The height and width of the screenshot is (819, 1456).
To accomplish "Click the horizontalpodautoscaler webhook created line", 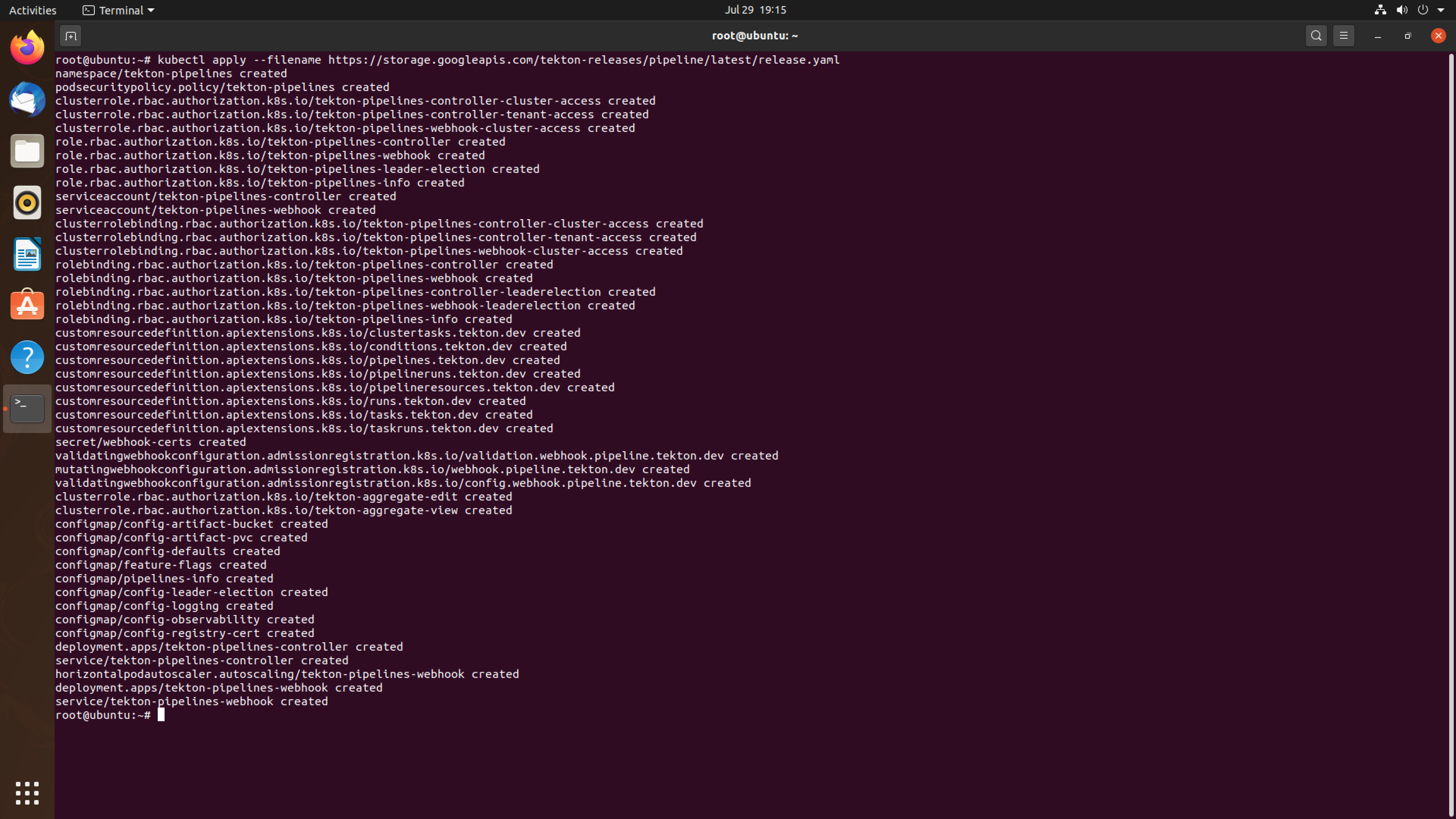I will pyautogui.click(x=287, y=674).
